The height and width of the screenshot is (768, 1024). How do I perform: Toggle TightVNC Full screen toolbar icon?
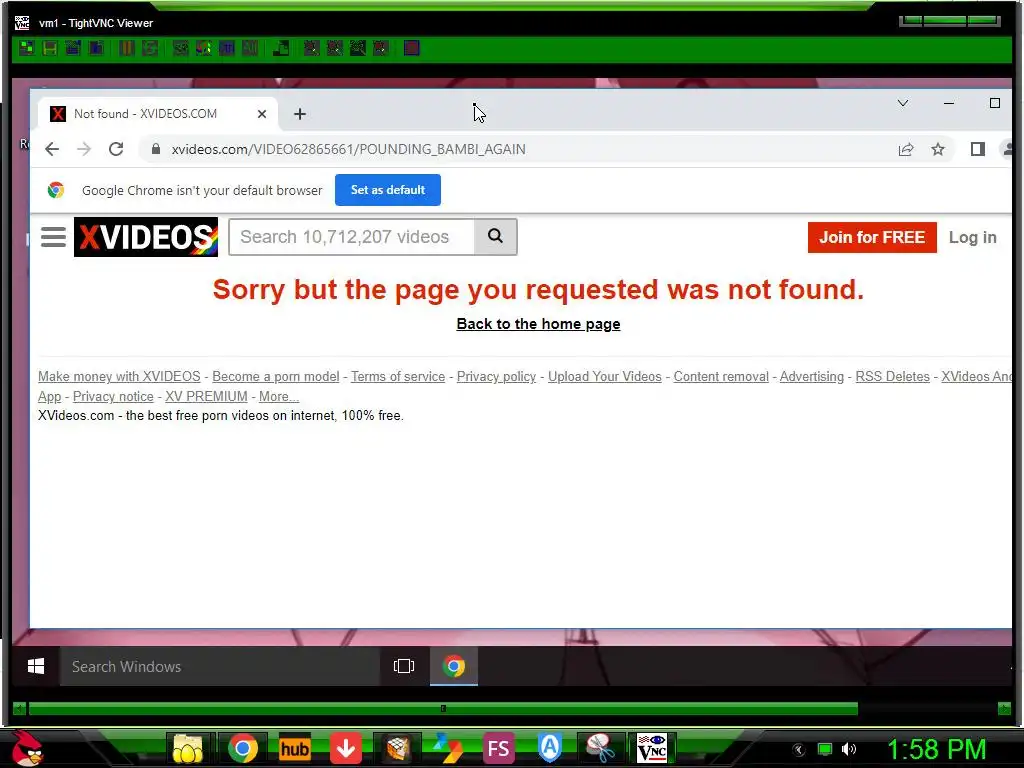click(411, 48)
